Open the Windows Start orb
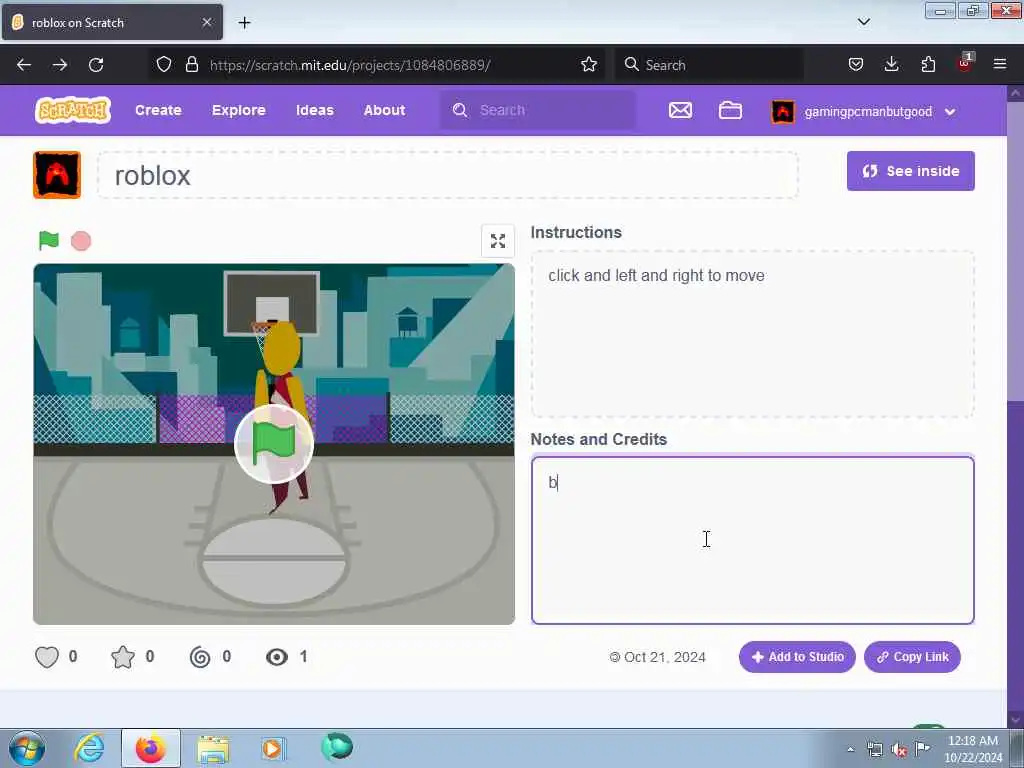This screenshot has width=1024, height=768. click(x=27, y=748)
